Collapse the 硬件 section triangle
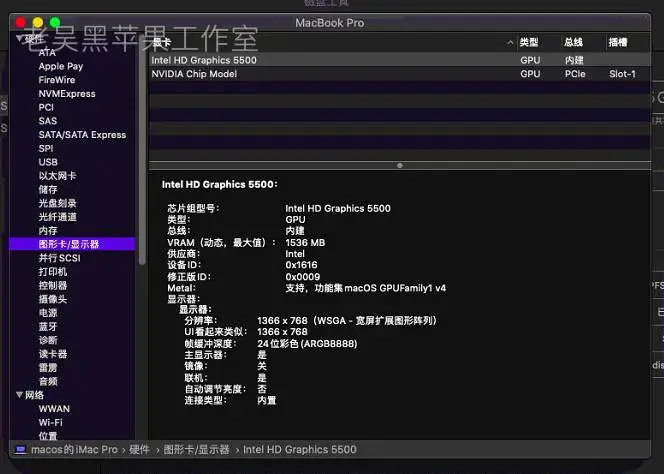The image size is (664, 474). point(19,38)
